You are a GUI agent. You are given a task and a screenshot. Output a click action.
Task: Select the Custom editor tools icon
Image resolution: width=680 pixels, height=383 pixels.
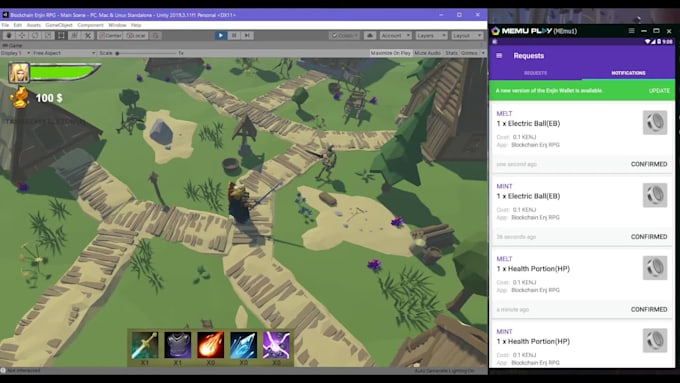[88, 36]
